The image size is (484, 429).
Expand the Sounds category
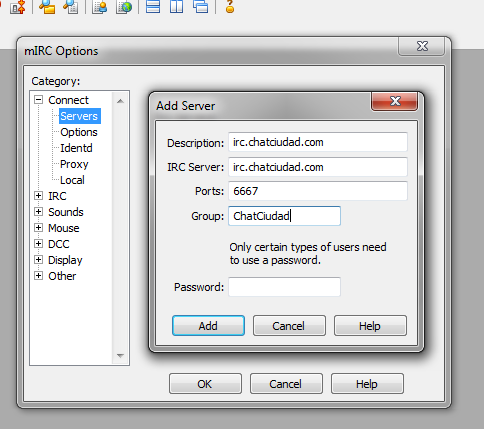pyautogui.click(x=39, y=212)
